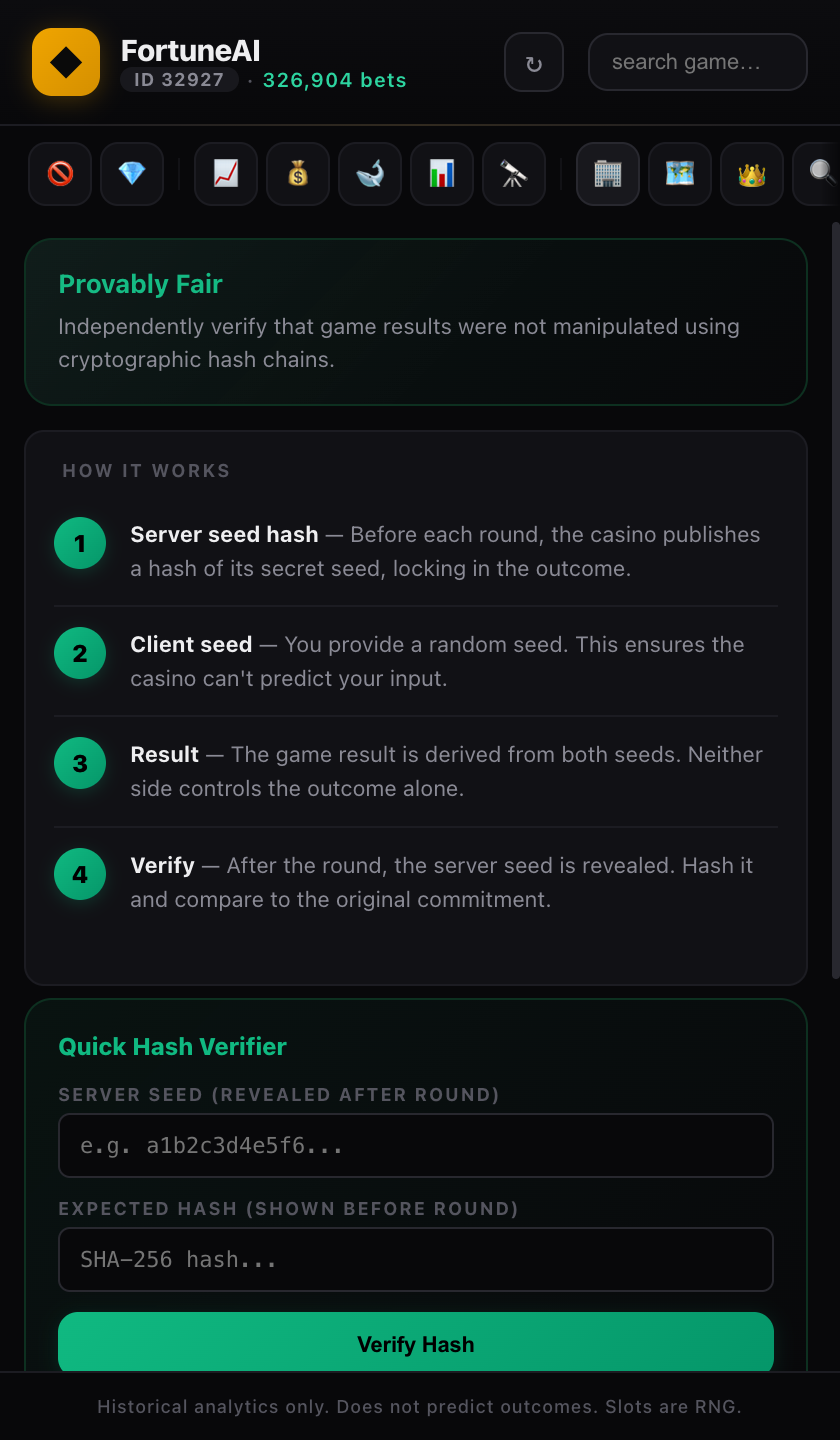
Task: Open the whale tracker icon
Action: click(x=369, y=173)
